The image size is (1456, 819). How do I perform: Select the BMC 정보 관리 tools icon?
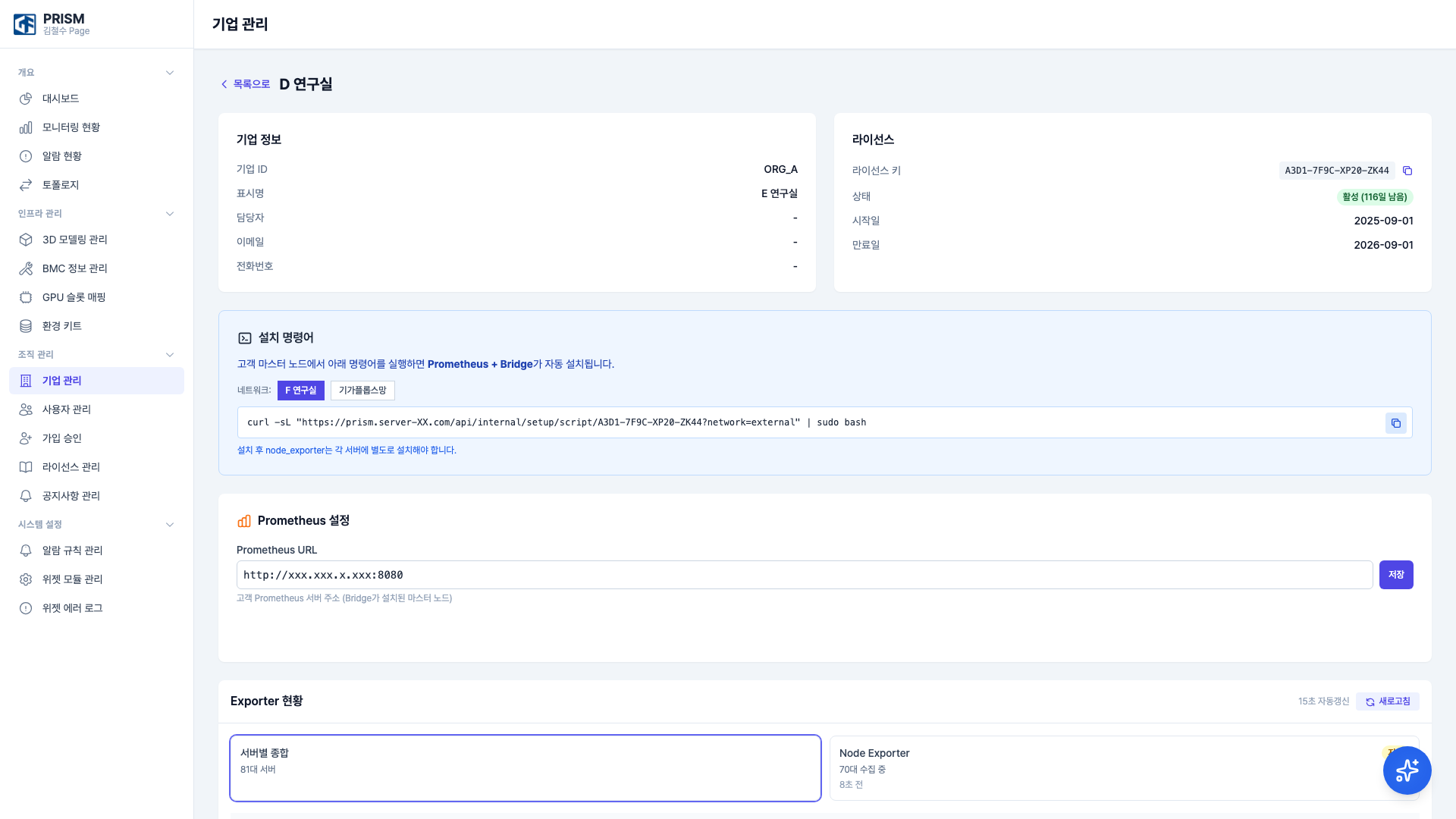pos(26,268)
